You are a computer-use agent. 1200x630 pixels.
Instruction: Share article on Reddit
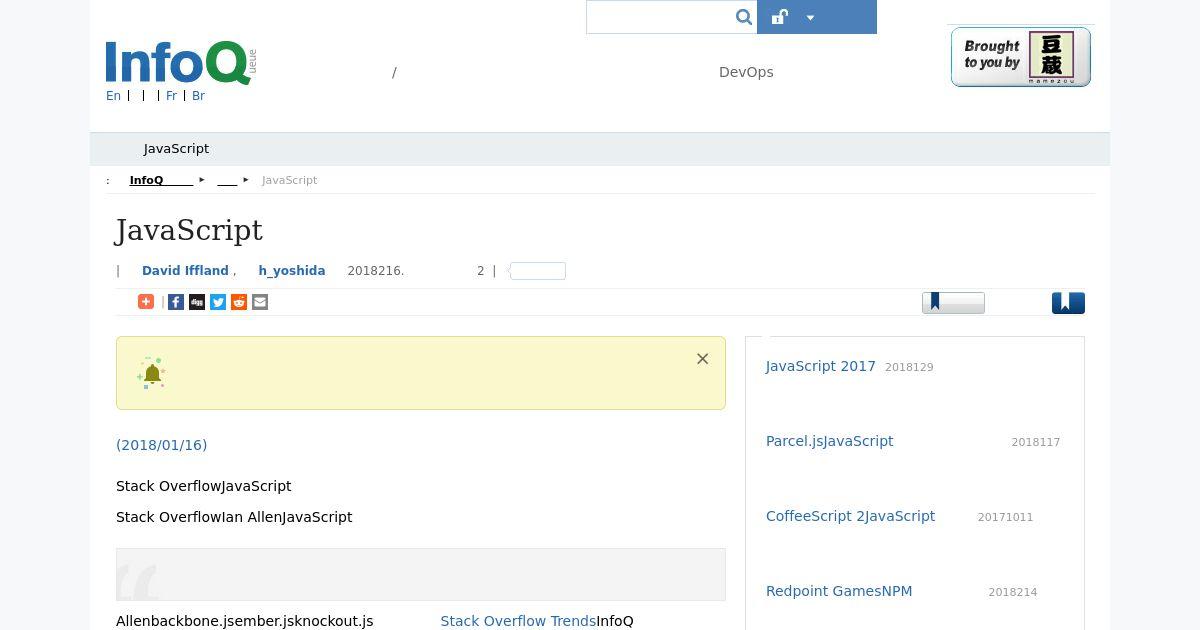[x=239, y=302]
